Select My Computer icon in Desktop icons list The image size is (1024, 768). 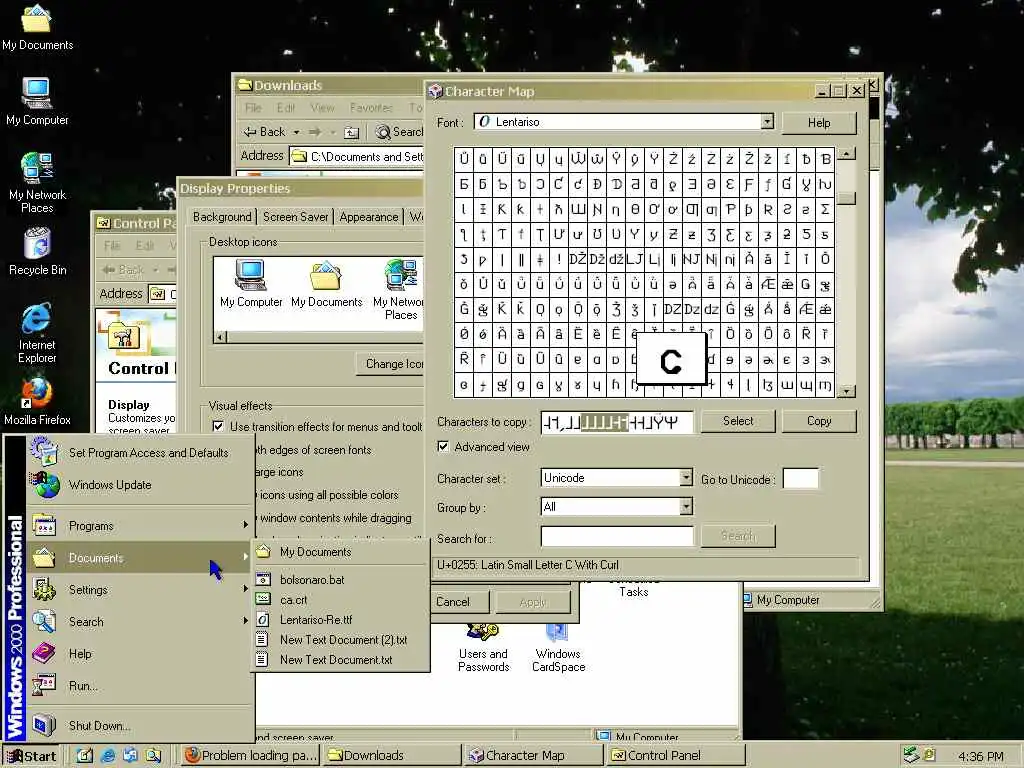(x=251, y=283)
